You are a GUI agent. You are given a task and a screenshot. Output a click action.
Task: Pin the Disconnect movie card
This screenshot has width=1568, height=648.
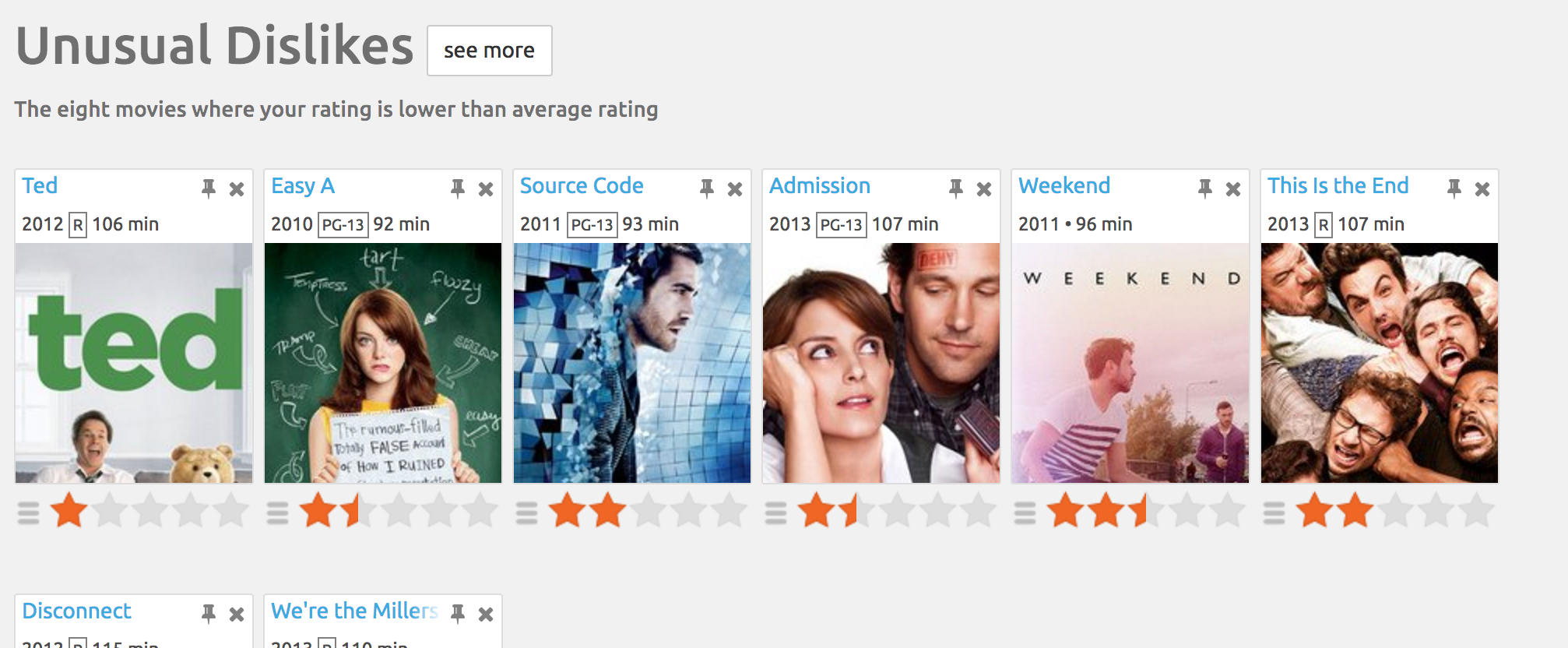pyautogui.click(x=209, y=613)
